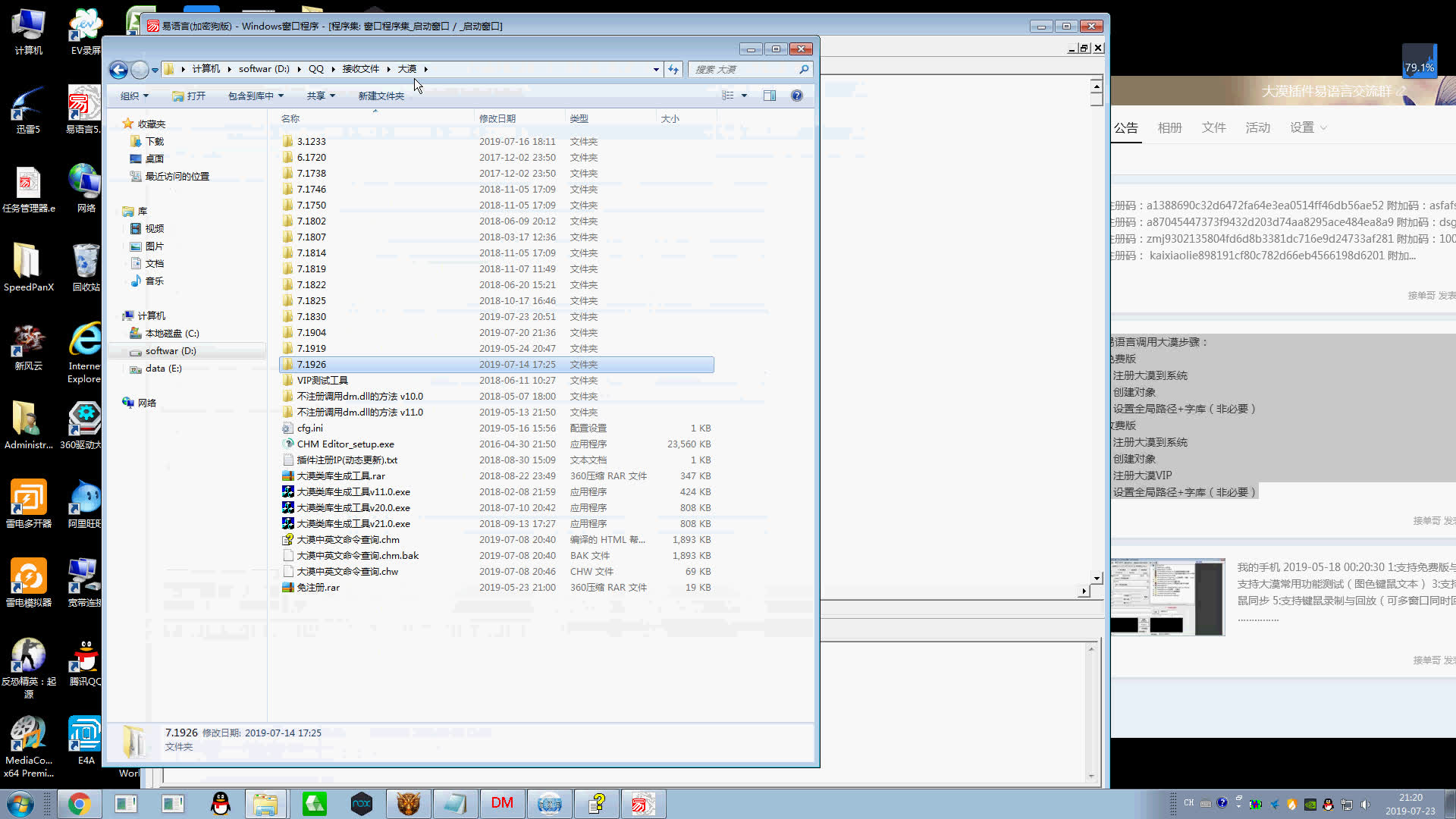This screenshot has width=1456, height=819.
Task: Open the DM app in taskbar
Action: (x=502, y=804)
